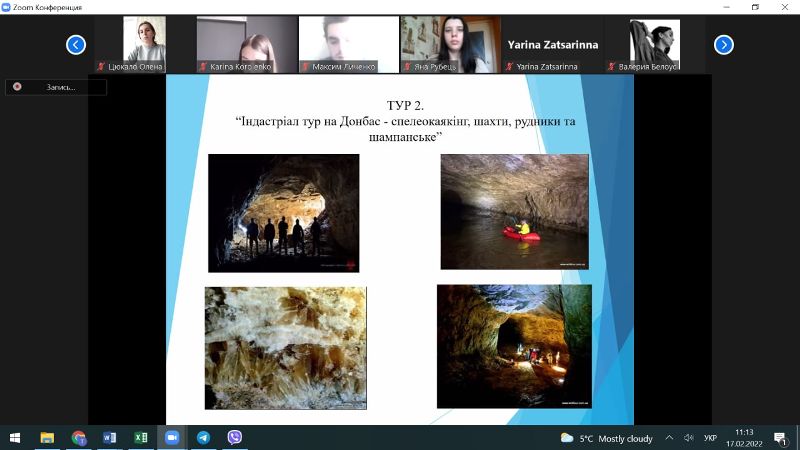
Task: Open Google Chrome from the taskbar
Action: (79, 438)
